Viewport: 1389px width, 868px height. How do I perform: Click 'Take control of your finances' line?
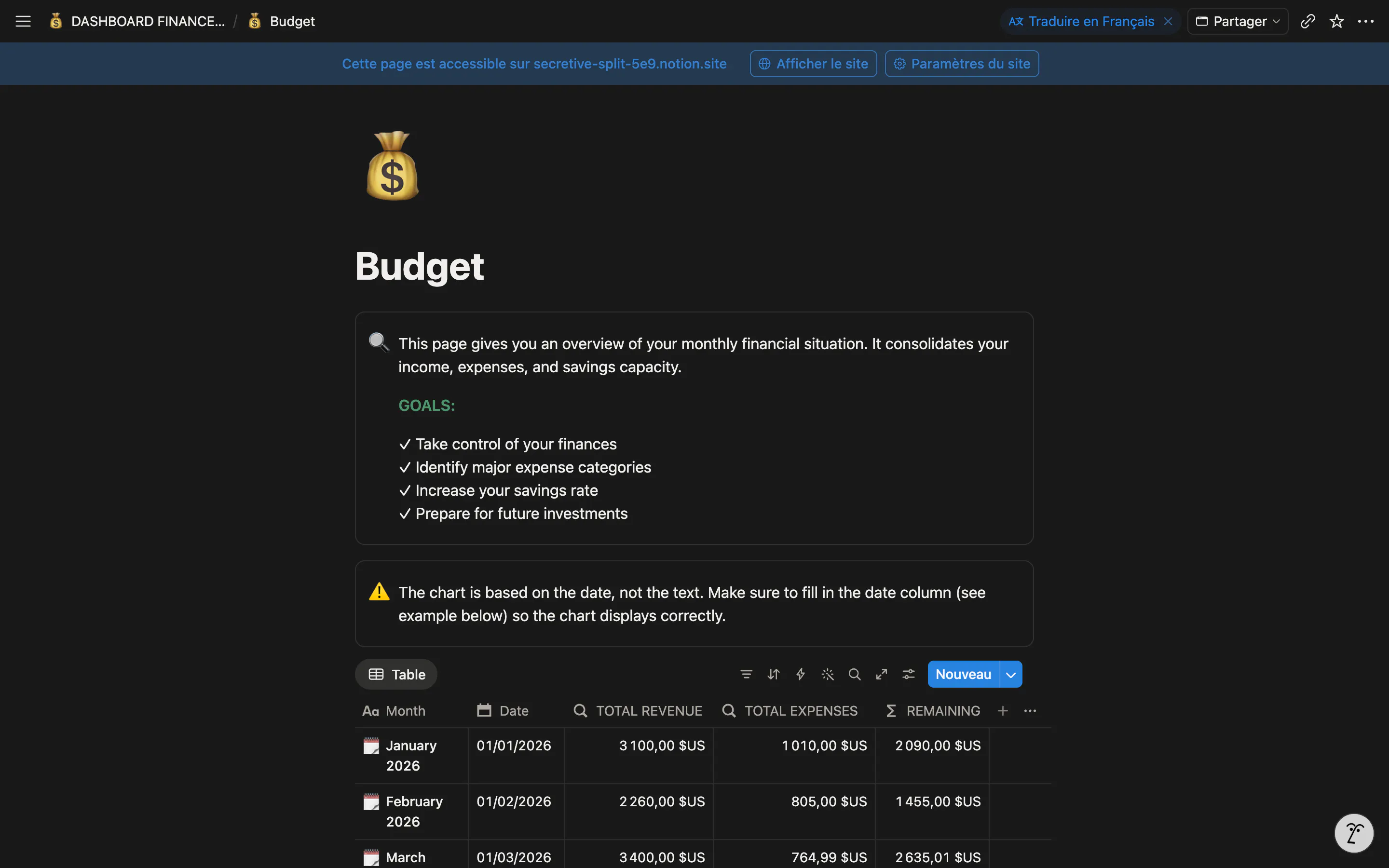(508, 444)
